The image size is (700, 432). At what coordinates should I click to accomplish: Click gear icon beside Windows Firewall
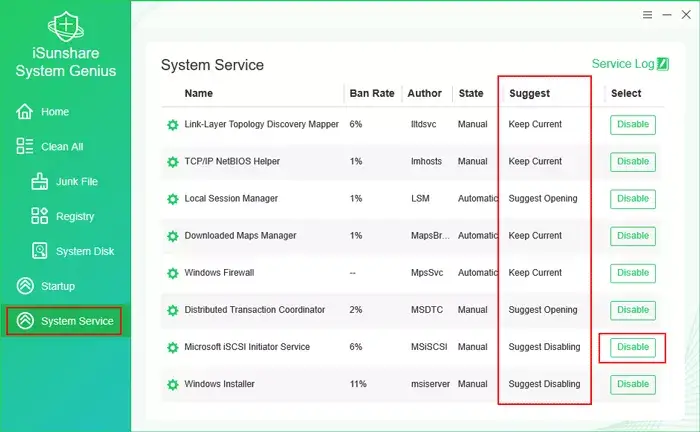click(172, 273)
